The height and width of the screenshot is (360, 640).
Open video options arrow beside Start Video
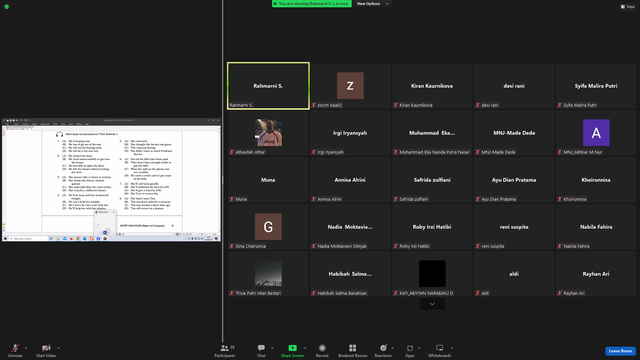click(58, 348)
